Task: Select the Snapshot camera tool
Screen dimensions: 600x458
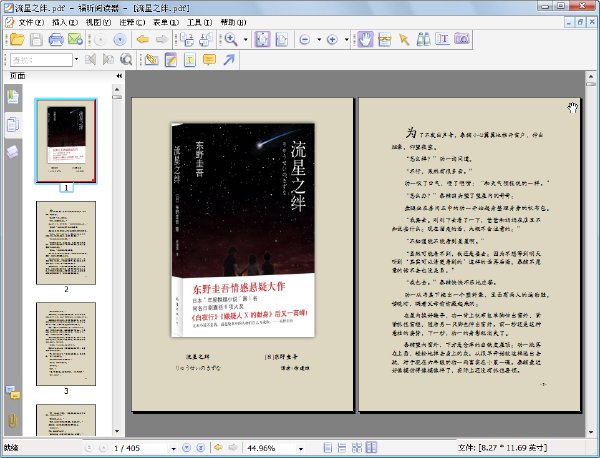Action: [462, 39]
